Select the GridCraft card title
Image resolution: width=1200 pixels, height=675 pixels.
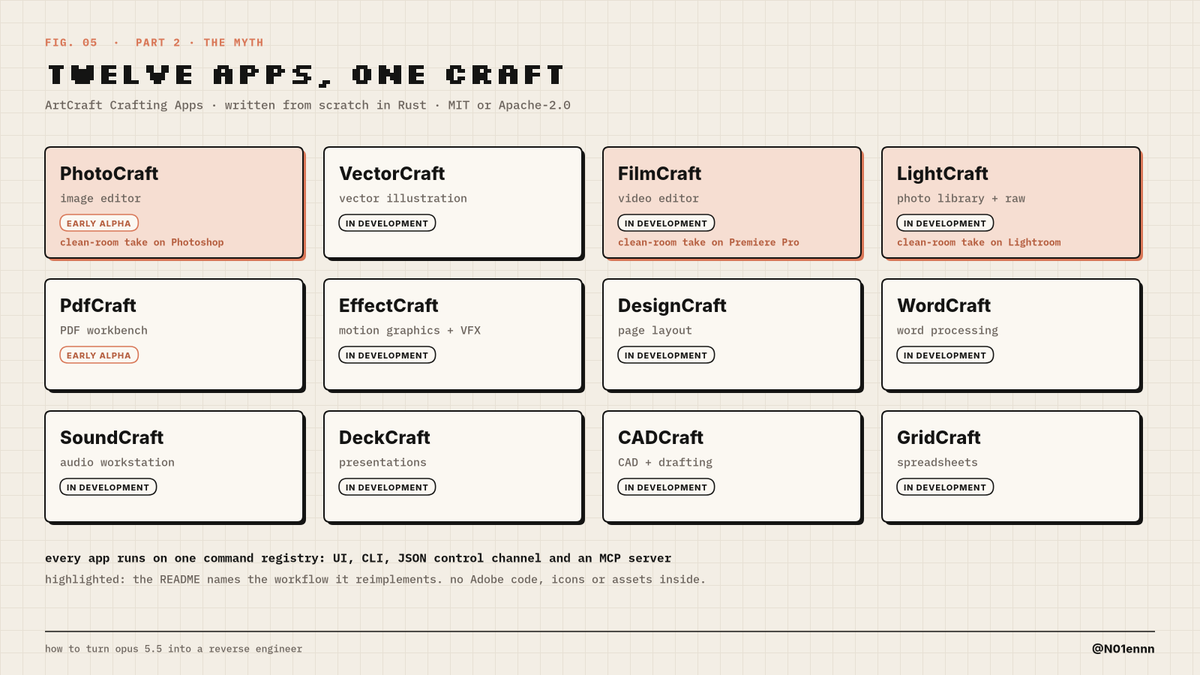(x=939, y=438)
